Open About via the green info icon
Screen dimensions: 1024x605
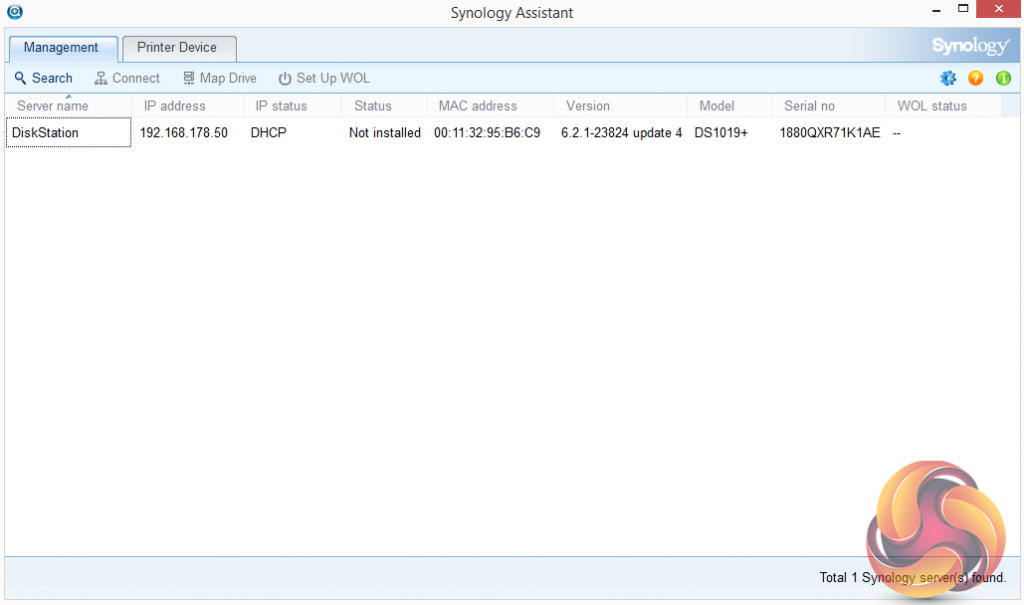(1003, 78)
